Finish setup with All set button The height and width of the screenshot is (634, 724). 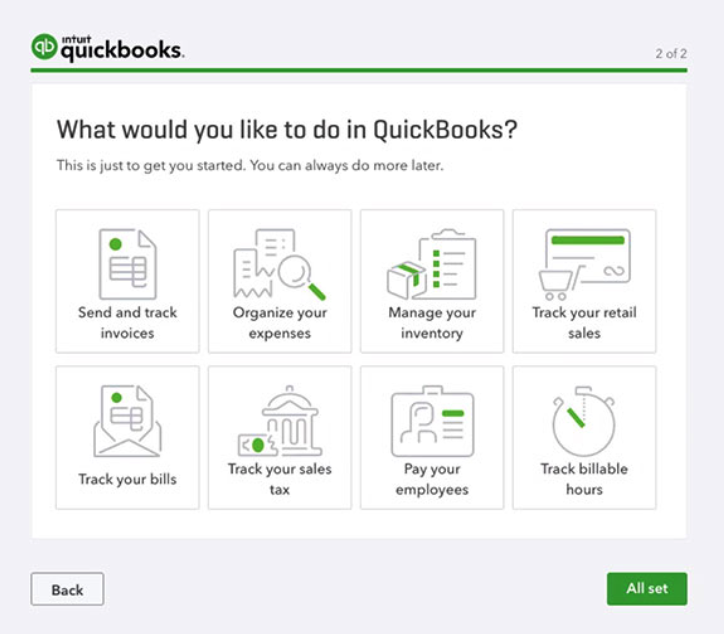click(x=646, y=588)
